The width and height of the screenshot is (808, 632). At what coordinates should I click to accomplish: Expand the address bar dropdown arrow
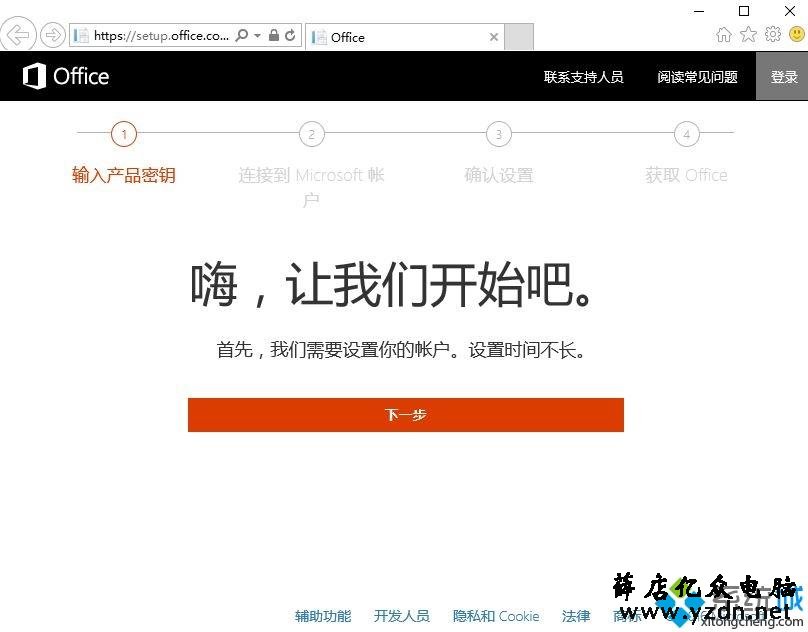click(257, 36)
